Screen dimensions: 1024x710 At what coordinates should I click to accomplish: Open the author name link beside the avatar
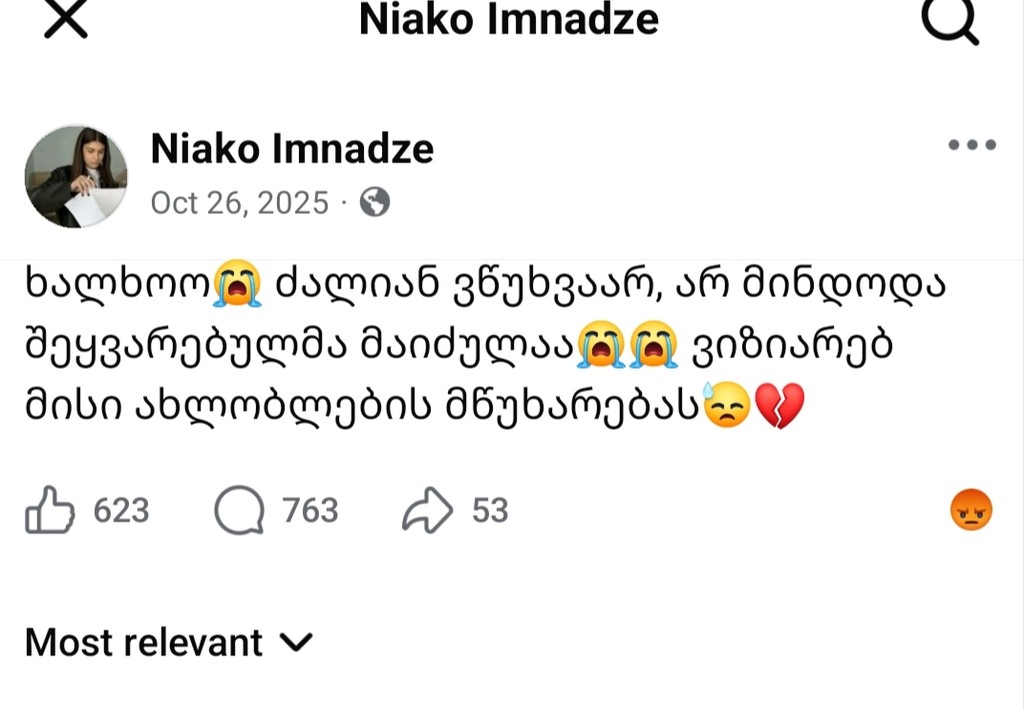292,149
